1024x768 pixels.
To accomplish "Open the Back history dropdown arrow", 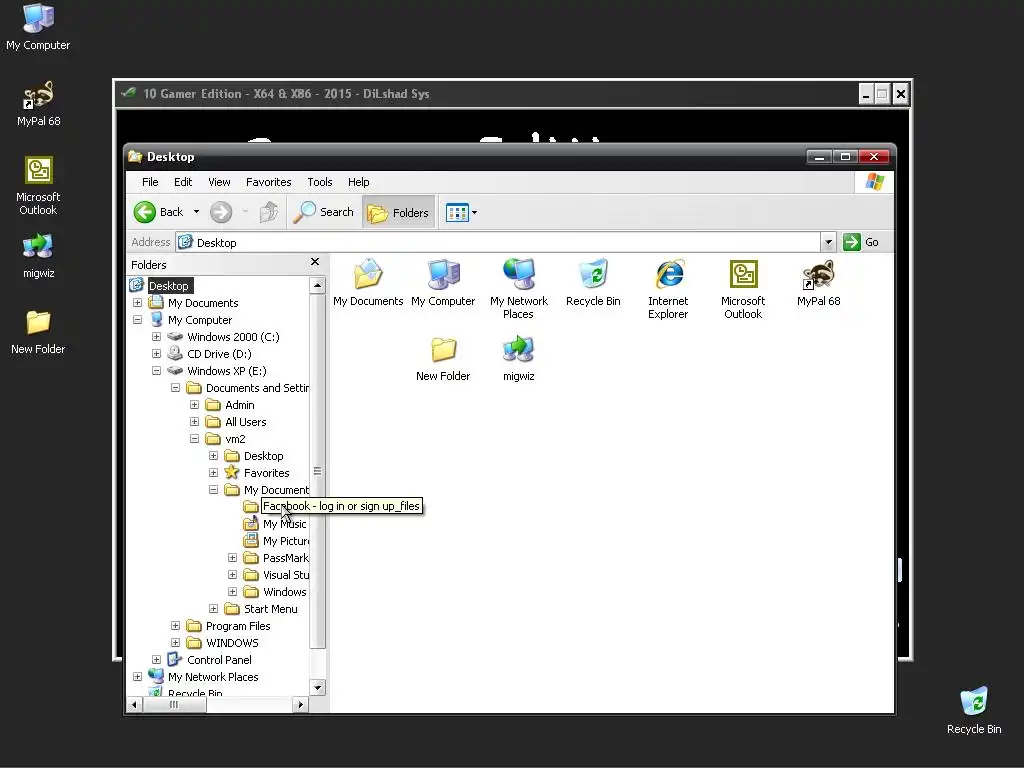I will [x=196, y=212].
